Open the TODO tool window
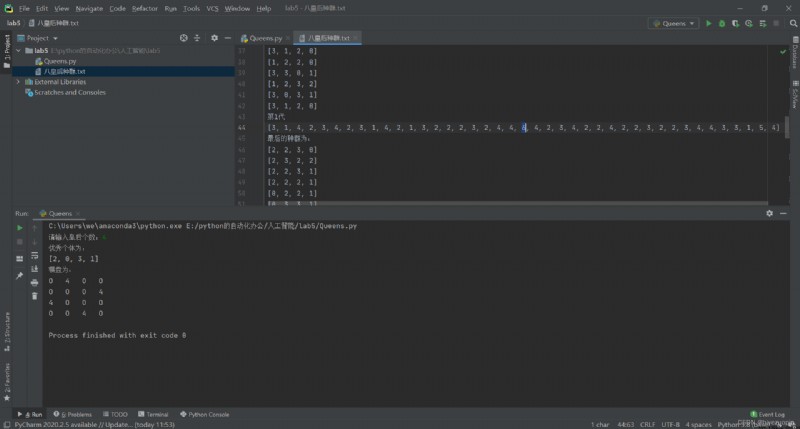Image resolution: width=800 pixels, height=429 pixels. coord(115,415)
